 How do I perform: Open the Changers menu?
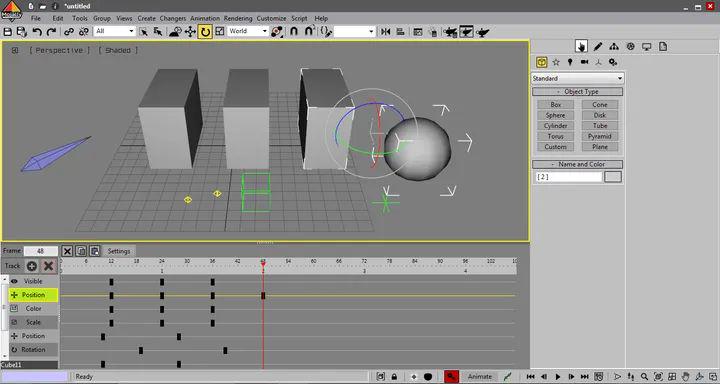[x=173, y=18]
